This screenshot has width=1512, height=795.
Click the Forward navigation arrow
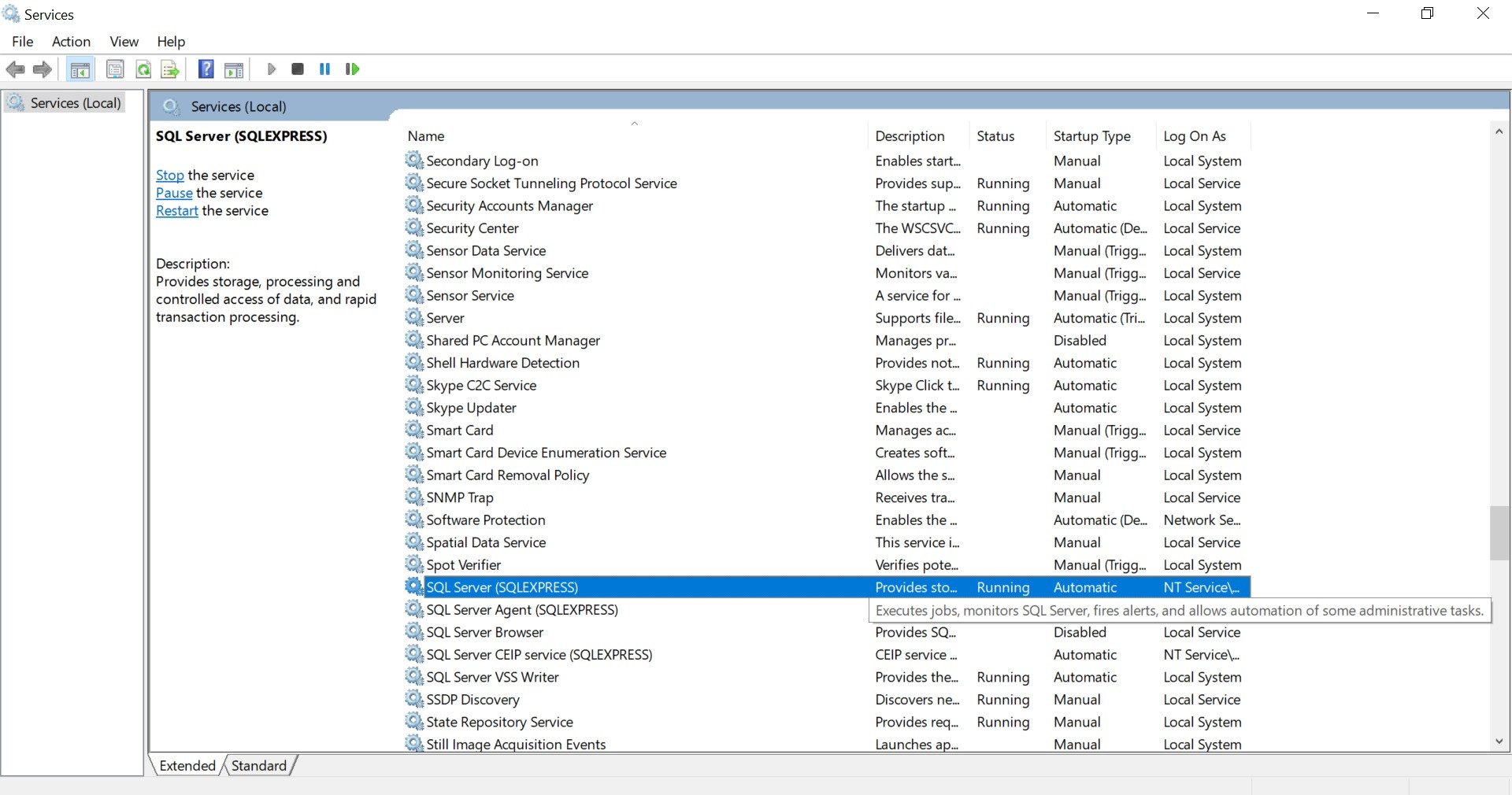click(x=42, y=69)
